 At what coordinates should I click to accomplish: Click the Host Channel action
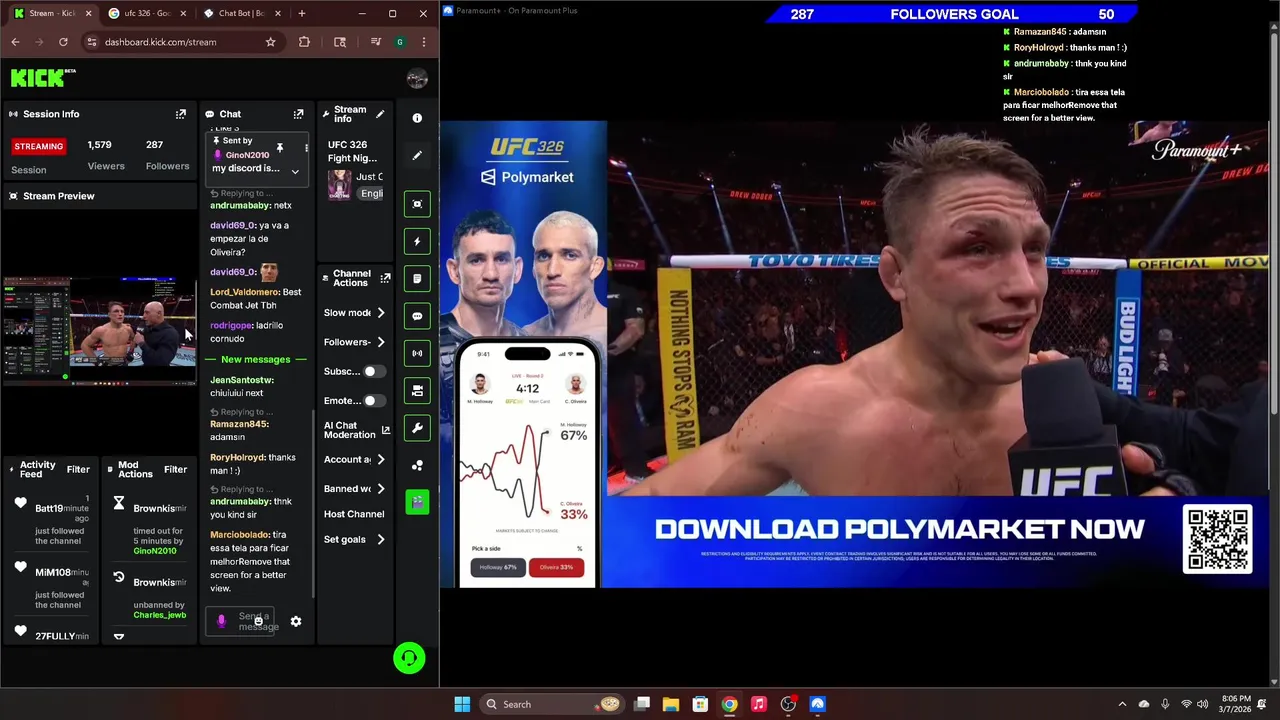pyautogui.click(x=354, y=514)
